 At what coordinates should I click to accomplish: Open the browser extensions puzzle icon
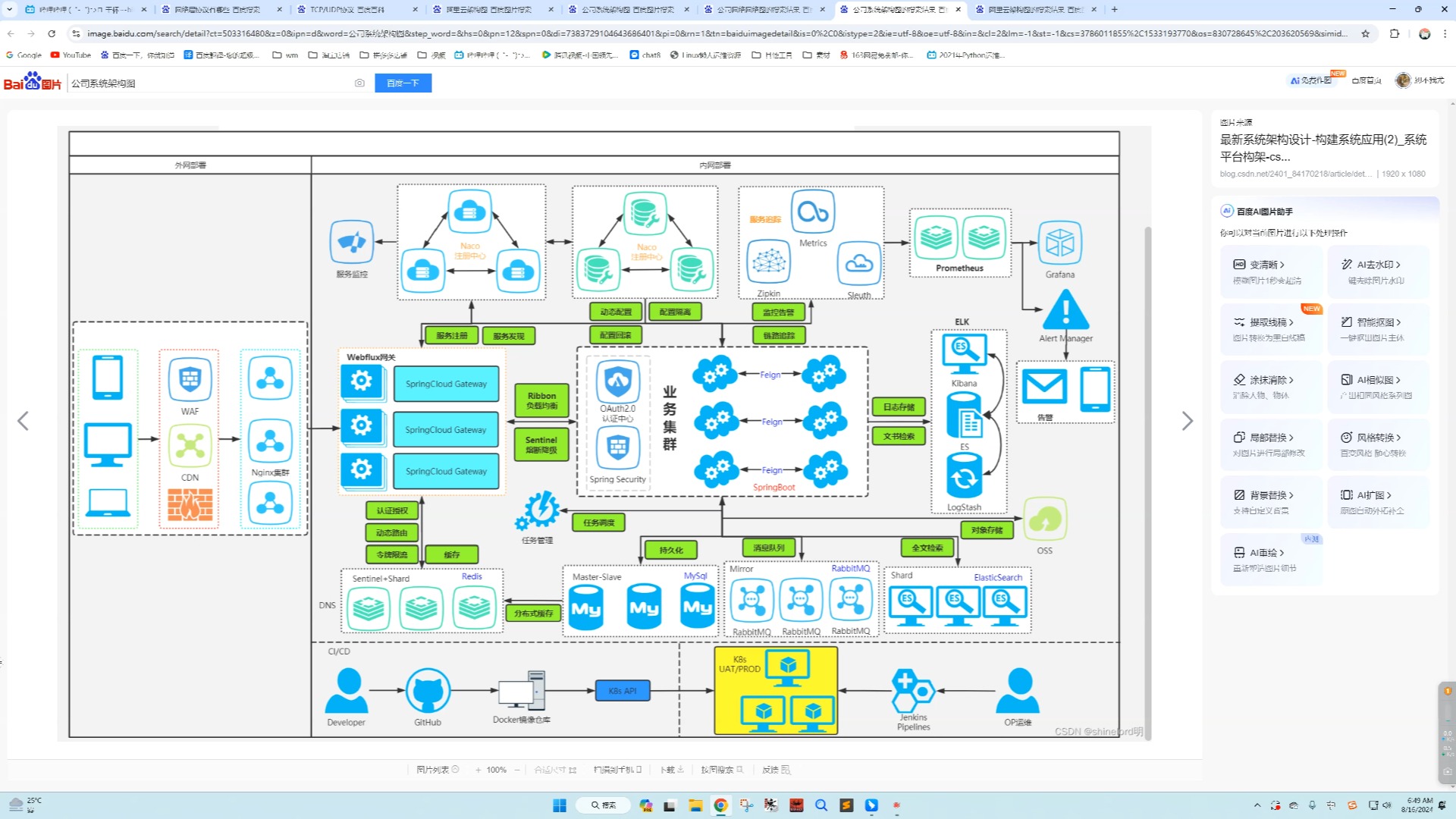(1394, 33)
